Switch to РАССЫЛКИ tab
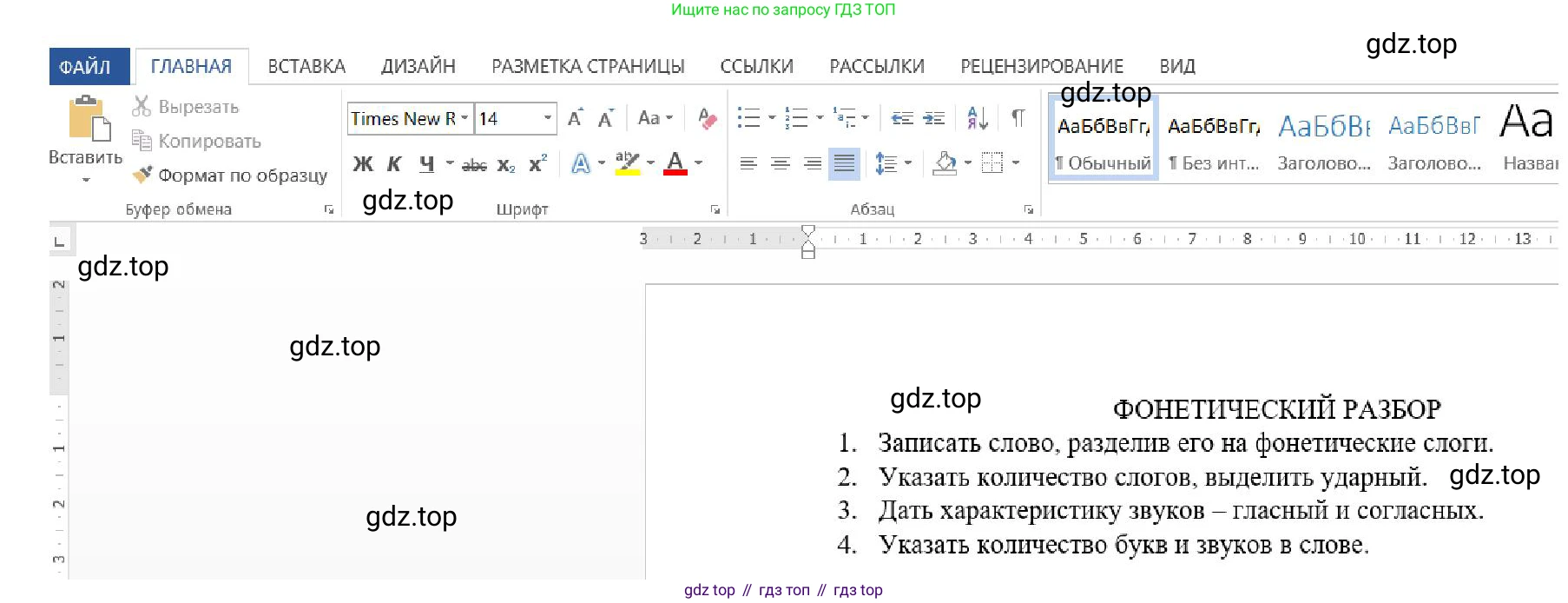The image size is (1568, 603). (x=877, y=66)
